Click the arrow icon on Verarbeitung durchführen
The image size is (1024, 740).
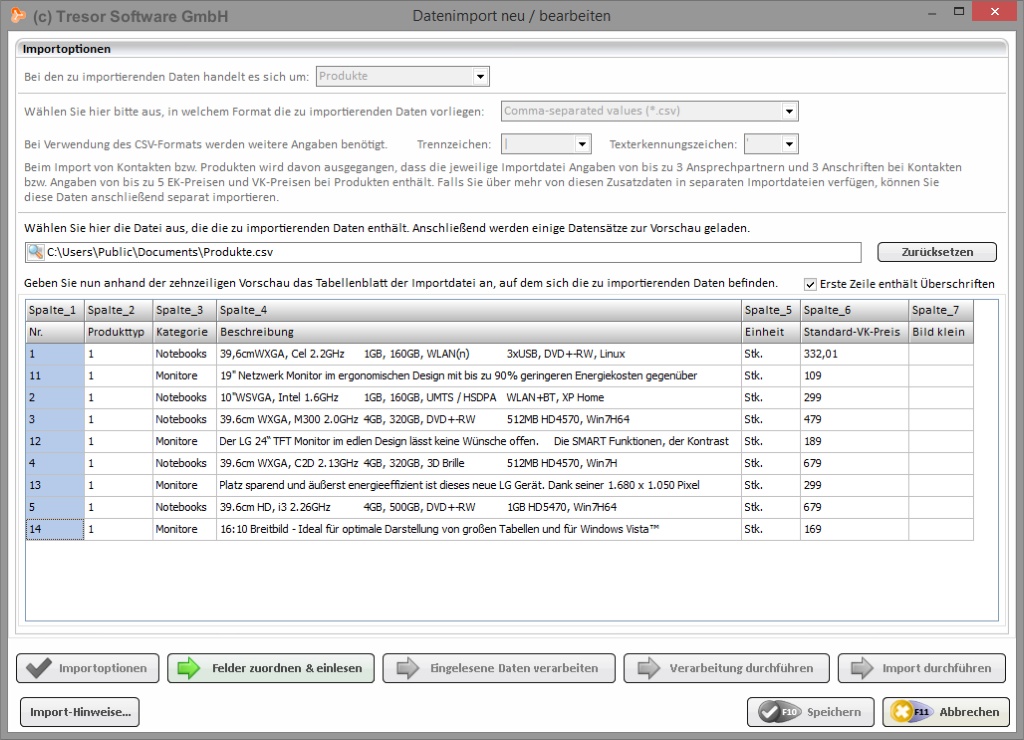(x=647, y=668)
